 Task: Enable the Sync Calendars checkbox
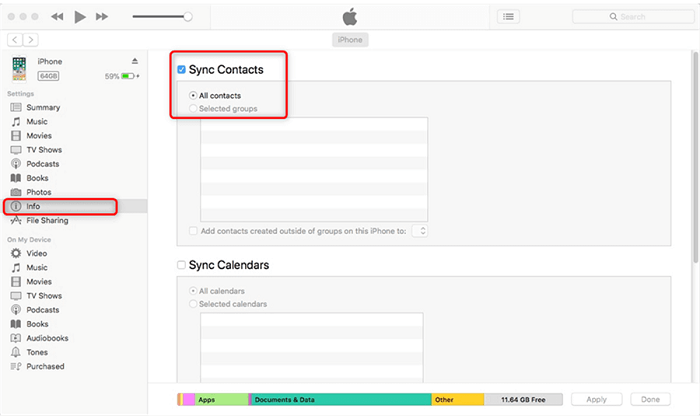click(x=181, y=265)
